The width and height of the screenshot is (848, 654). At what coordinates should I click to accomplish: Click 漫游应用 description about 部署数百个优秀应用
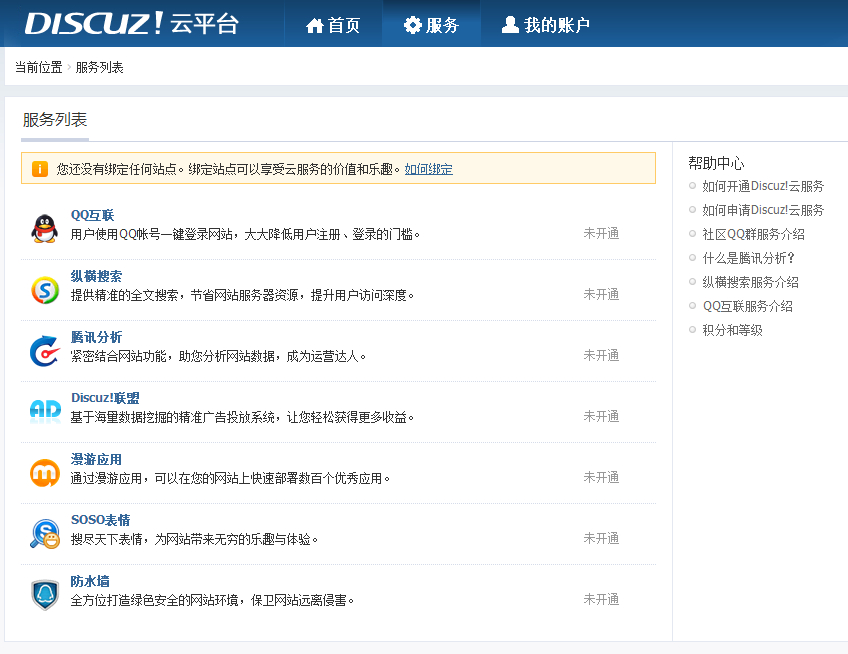[x=230, y=479]
